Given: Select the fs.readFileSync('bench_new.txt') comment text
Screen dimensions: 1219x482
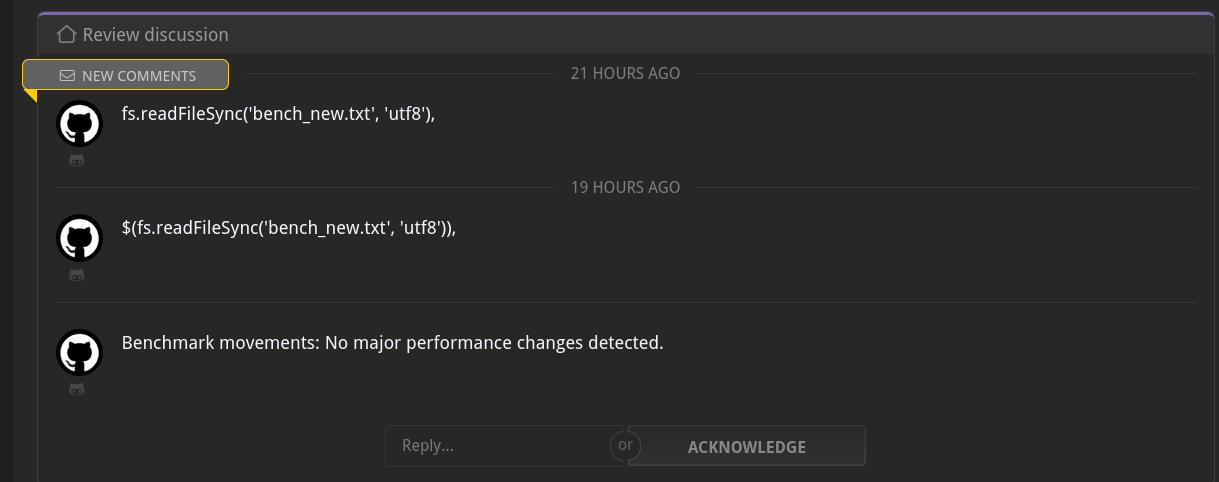Looking at the screenshot, I should 279,114.
